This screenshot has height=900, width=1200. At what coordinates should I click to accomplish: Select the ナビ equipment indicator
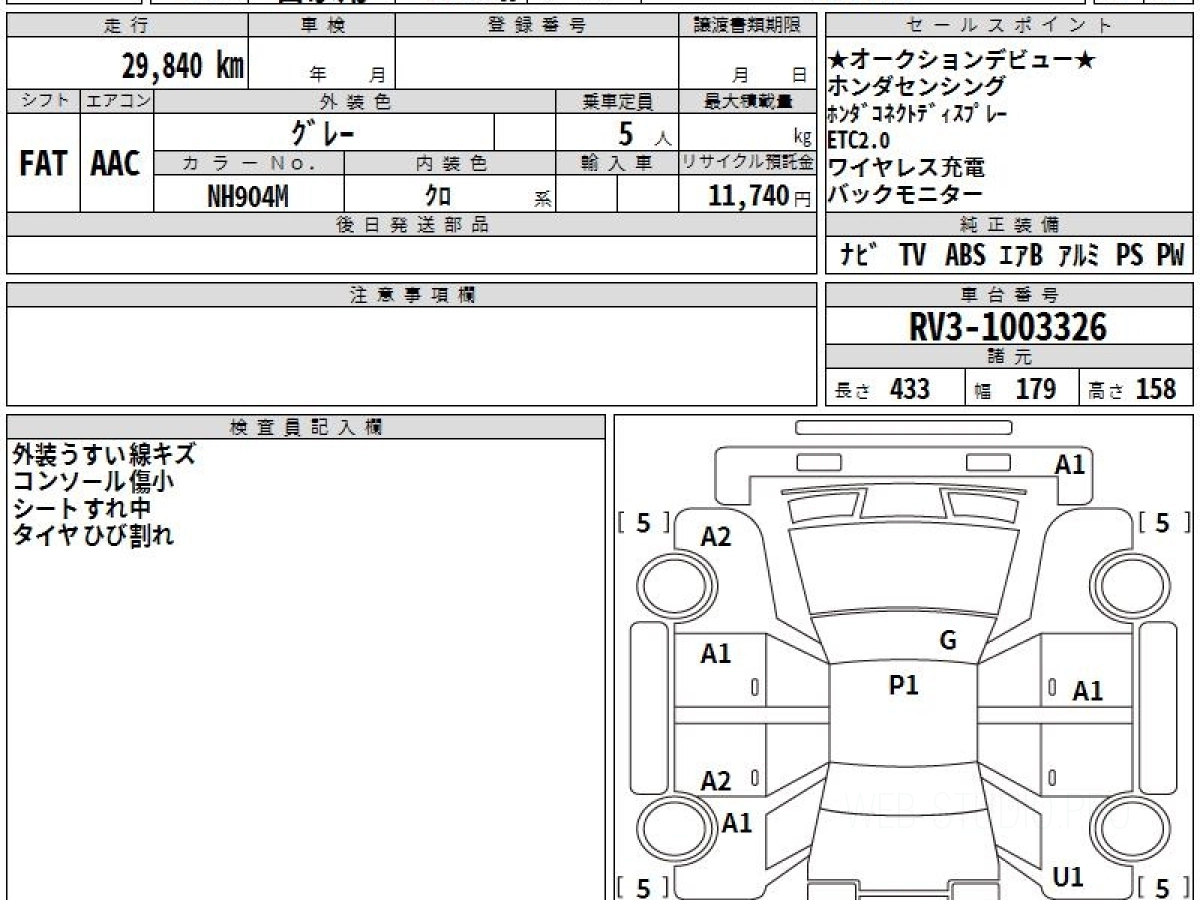[859, 255]
